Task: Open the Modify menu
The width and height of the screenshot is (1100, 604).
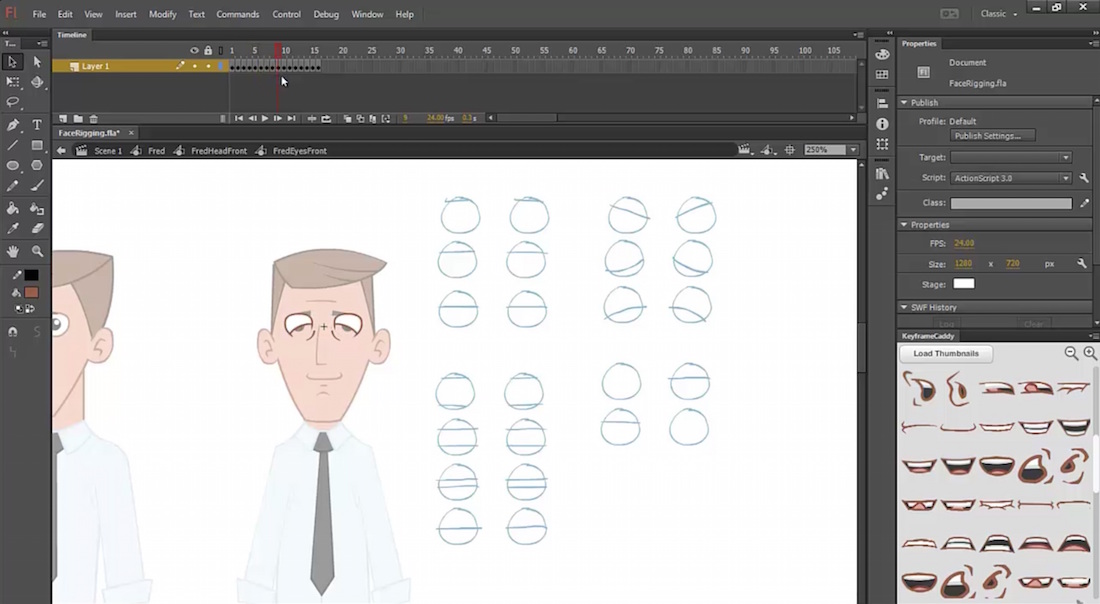Action: click(162, 15)
